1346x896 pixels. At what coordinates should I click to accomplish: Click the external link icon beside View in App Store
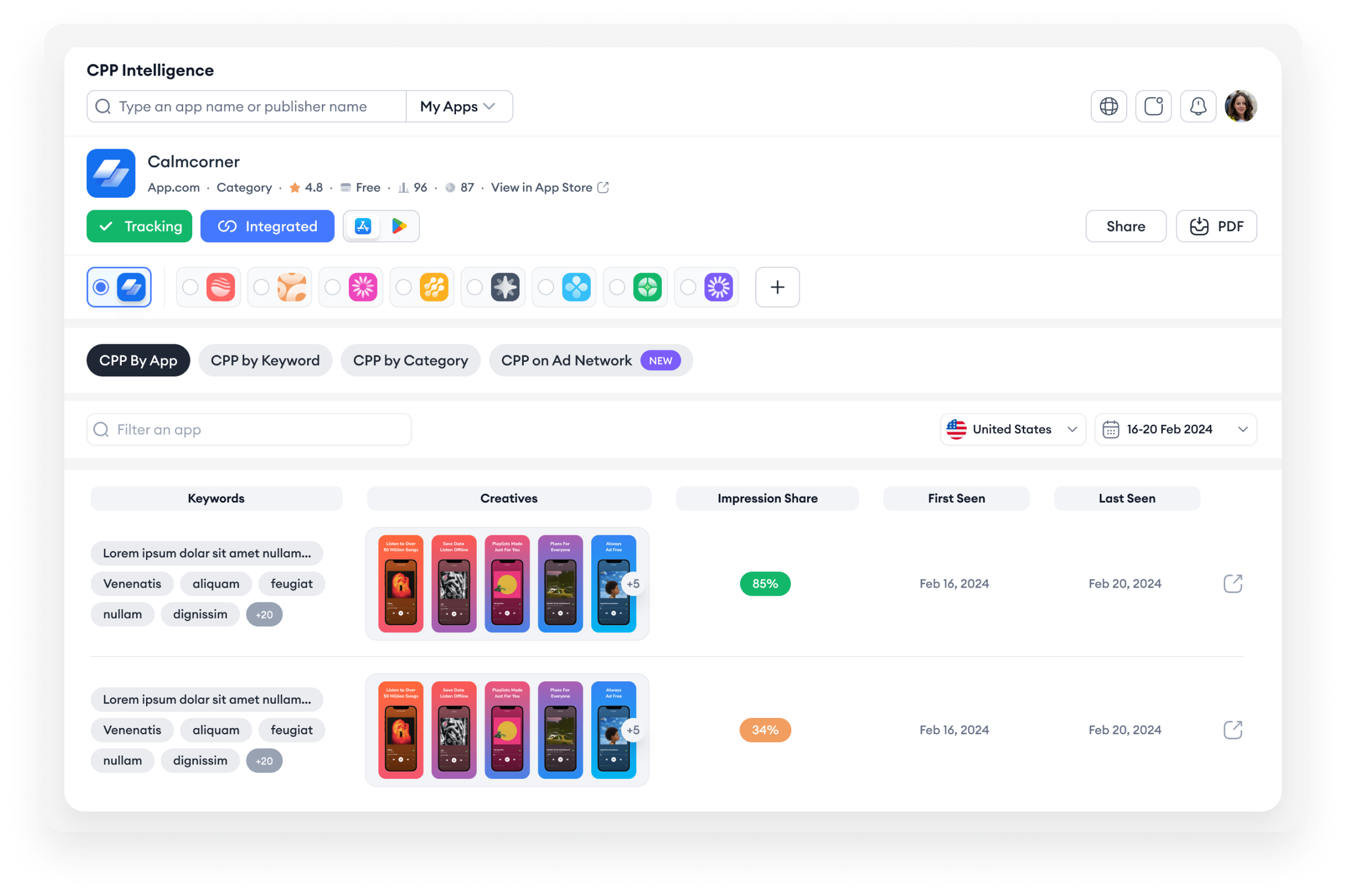click(x=603, y=188)
